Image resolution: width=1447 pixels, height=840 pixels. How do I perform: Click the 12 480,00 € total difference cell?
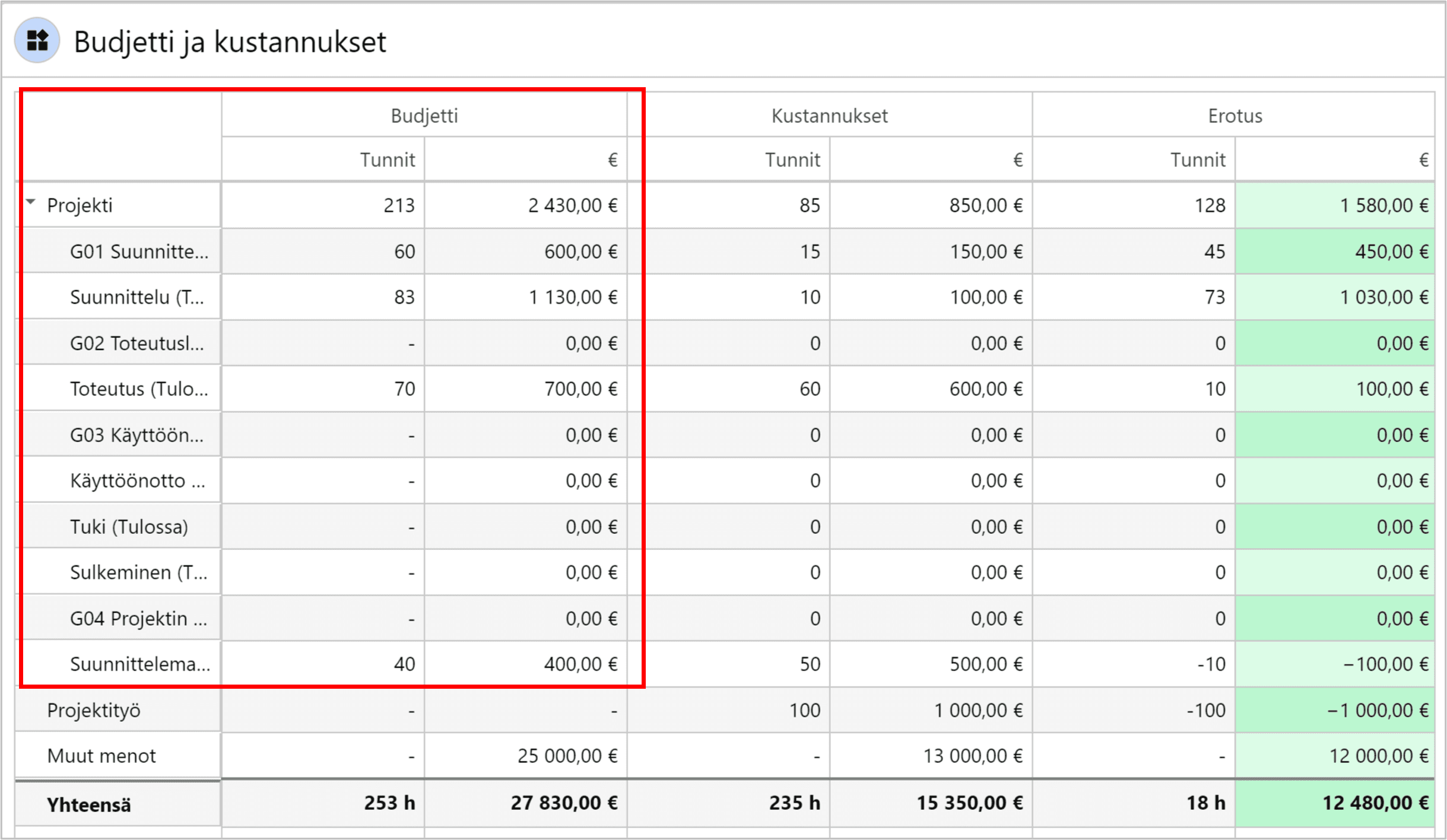pyautogui.click(x=1375, y=803)
